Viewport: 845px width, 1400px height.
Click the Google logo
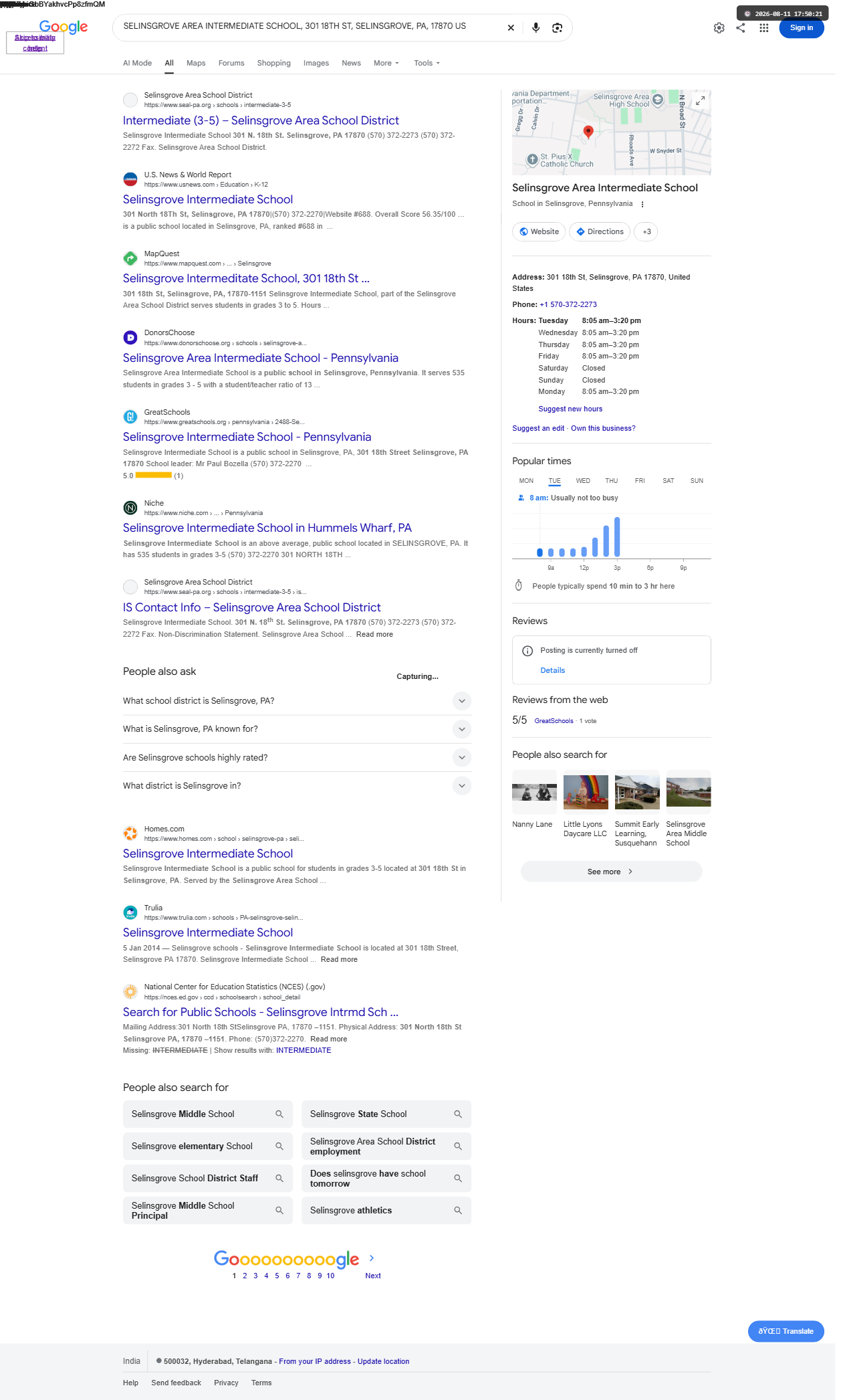[64, 27]
